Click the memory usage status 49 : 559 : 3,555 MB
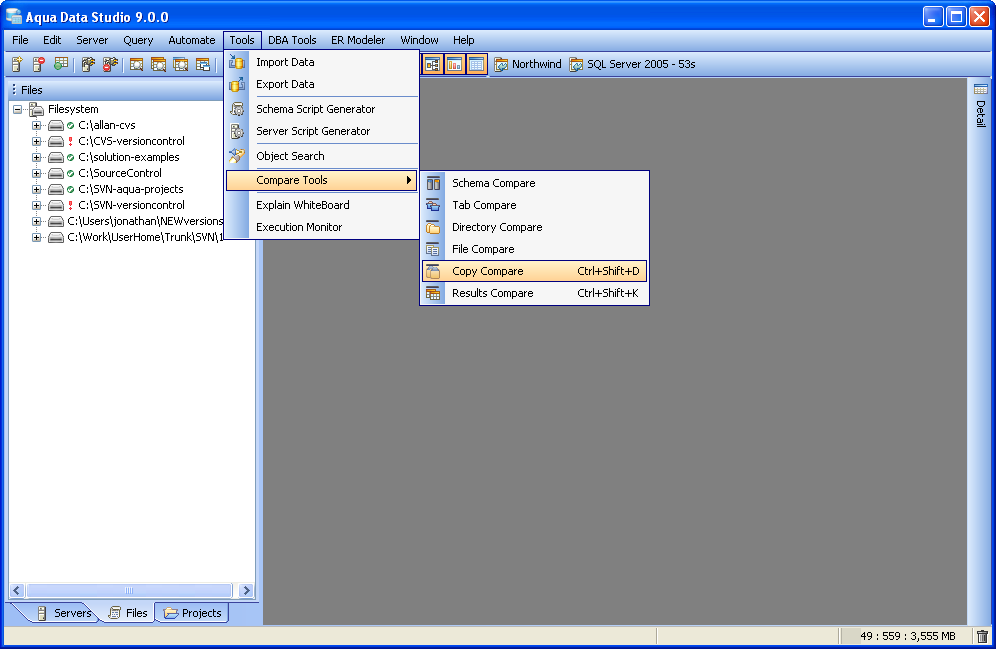 (907, 636)
